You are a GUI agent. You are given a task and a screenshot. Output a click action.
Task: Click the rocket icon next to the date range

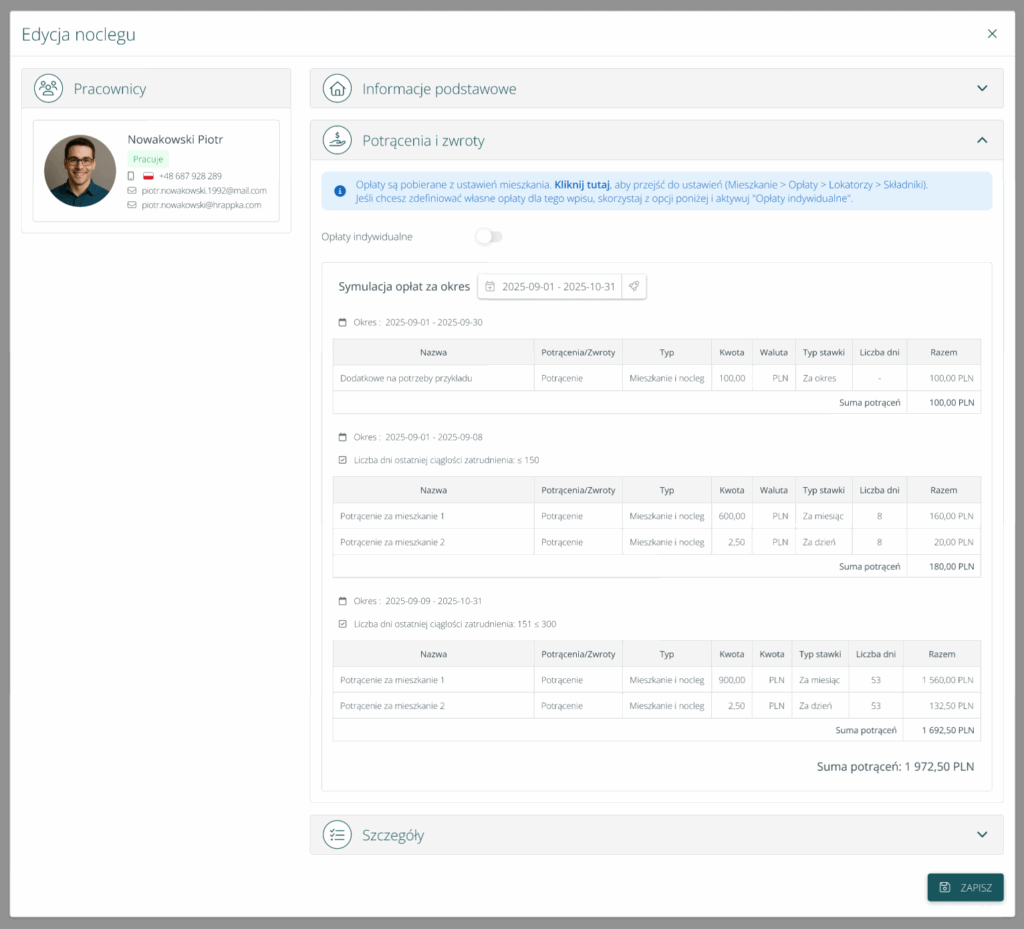[634, 286]
